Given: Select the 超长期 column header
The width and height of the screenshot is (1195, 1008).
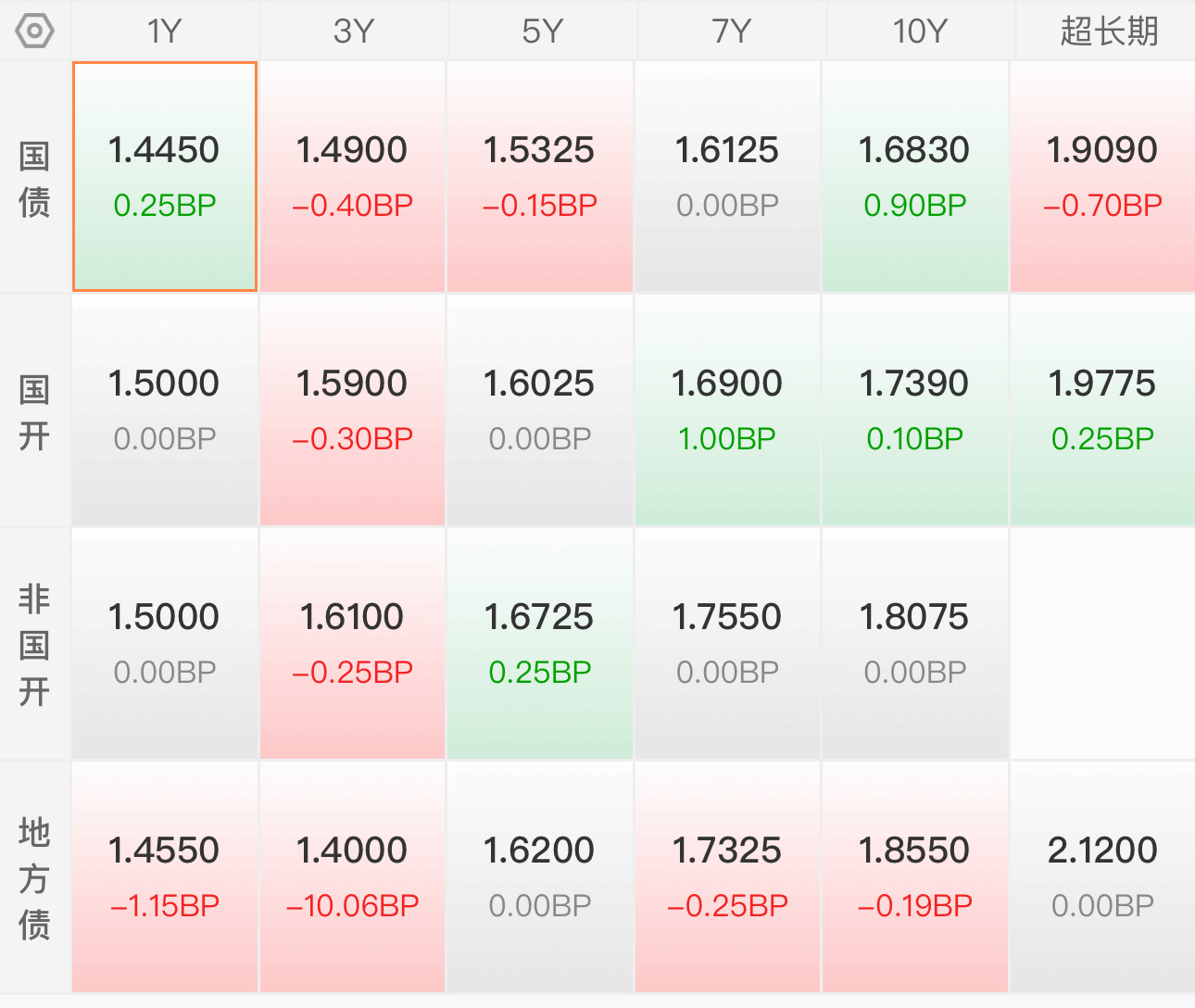Looking at the screenshot, I should [1108, 31].
